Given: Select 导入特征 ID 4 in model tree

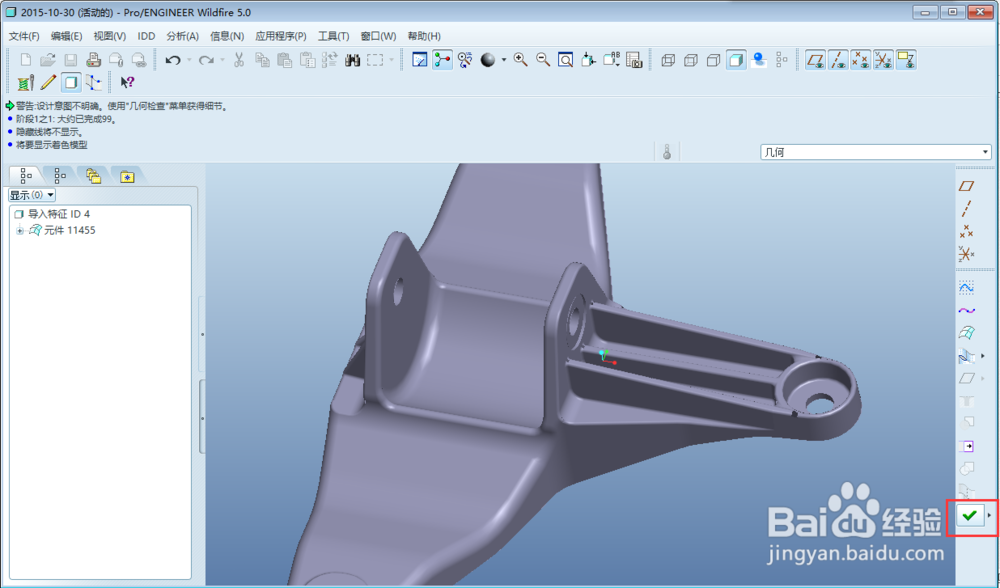Looking at the screenshot, I should coord(52,214).
